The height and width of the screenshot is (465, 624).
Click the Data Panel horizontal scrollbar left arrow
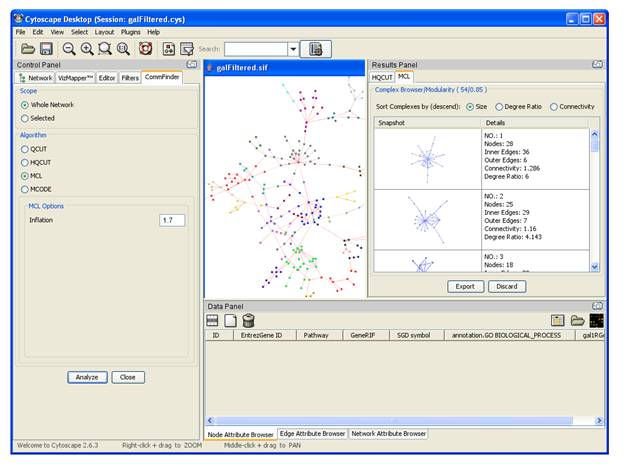(x=210, y=420)
